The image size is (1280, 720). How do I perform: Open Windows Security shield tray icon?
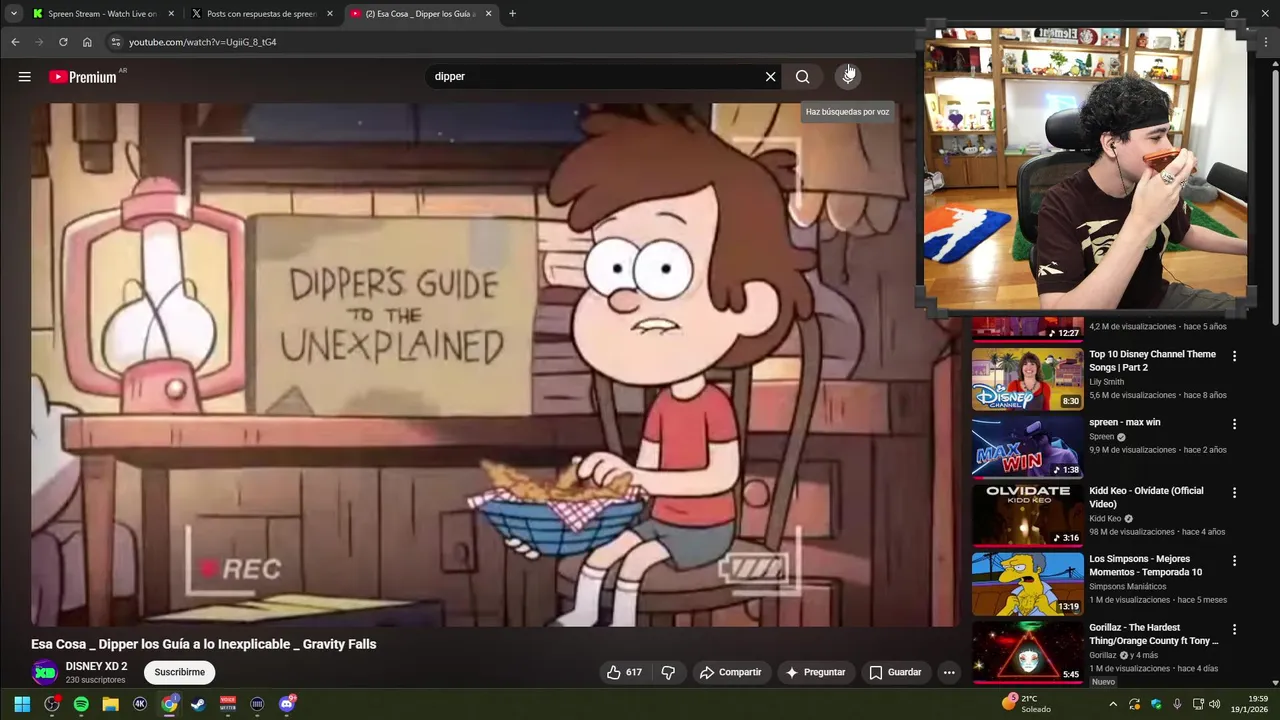pos(1156,704)
